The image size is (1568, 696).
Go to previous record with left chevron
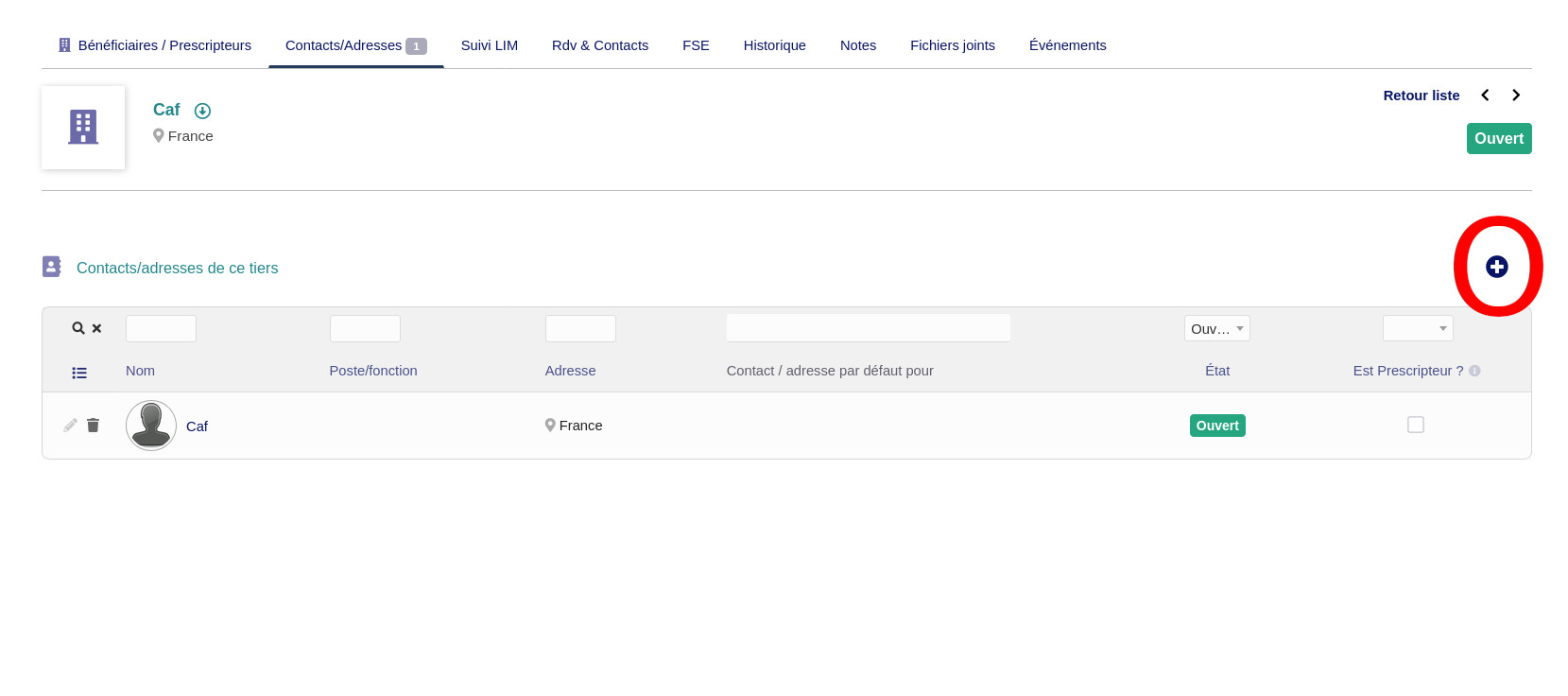point(1485,96)
